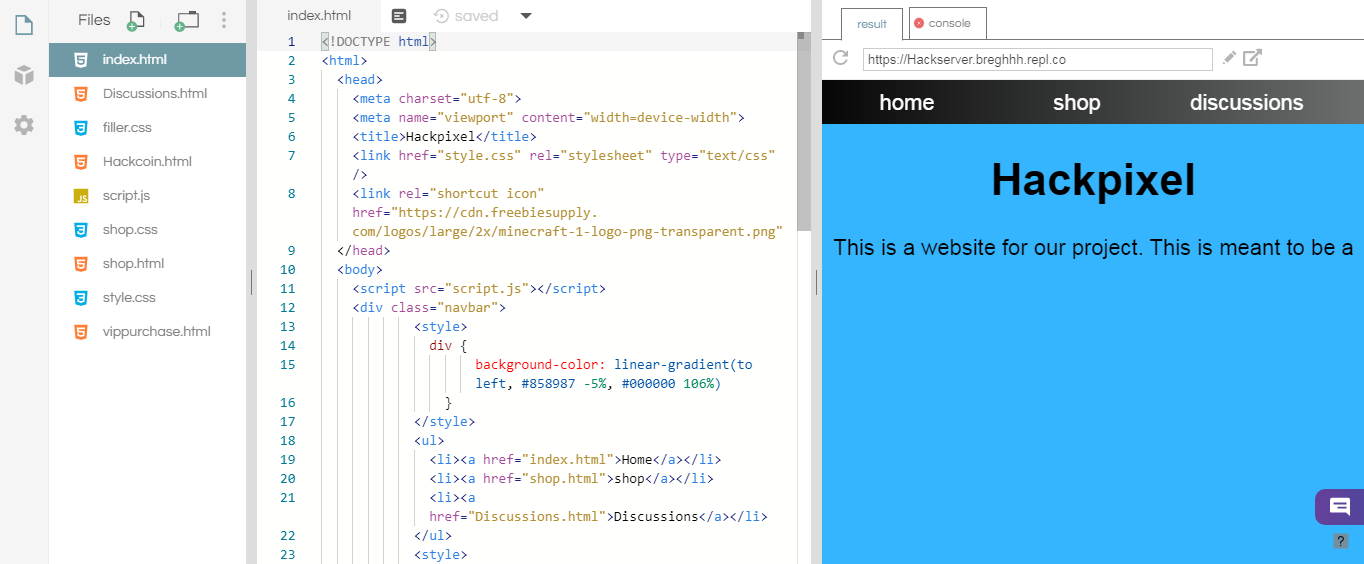
Task: Click the shop link in preview navbar
Action: point(1076,103)
